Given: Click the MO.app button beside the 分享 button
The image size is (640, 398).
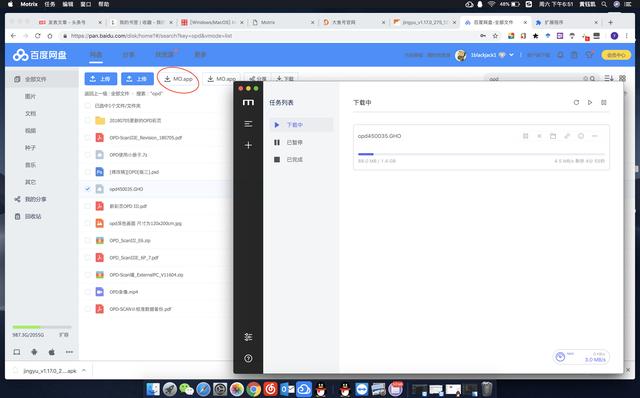Looking at the screenshot, I should coord(222,79).
